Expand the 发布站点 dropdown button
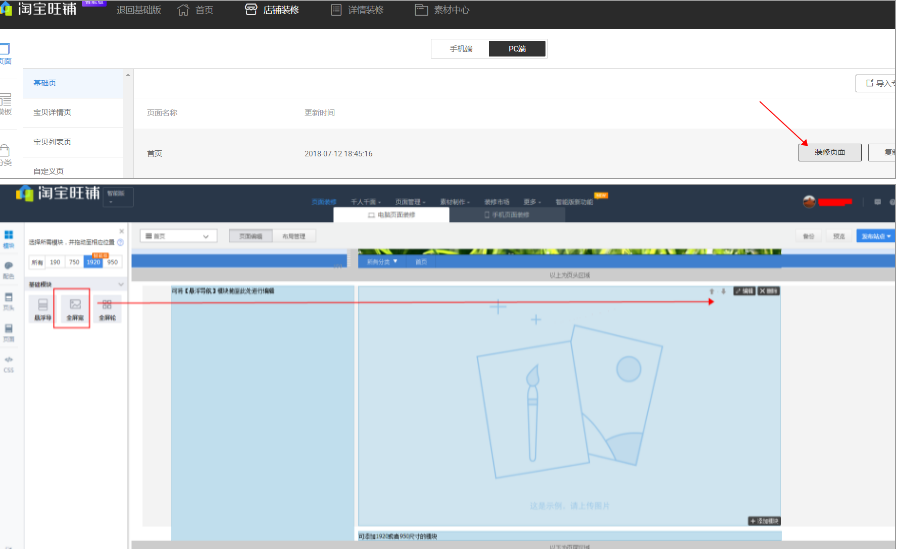Viewport: 900px width, 549px height. [874, 236]
